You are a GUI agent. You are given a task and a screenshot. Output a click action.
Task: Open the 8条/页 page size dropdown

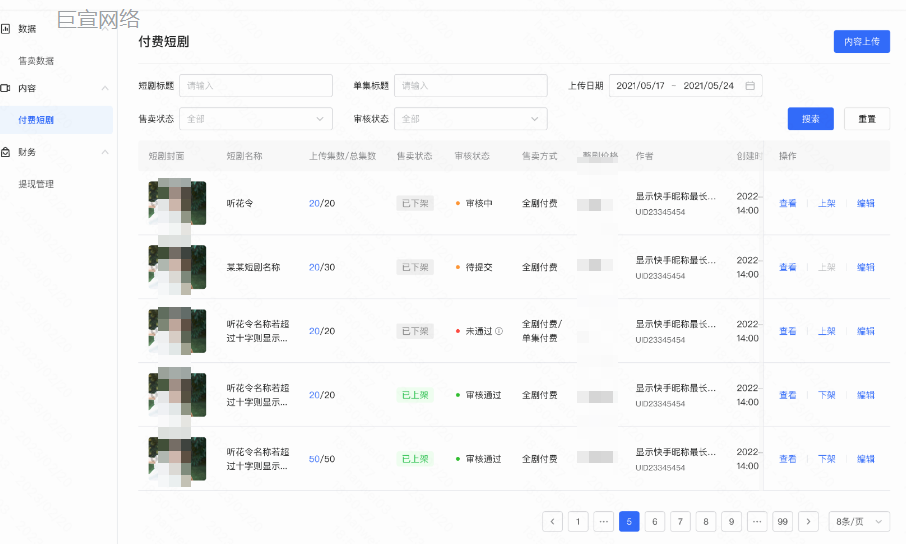point(859,521)
